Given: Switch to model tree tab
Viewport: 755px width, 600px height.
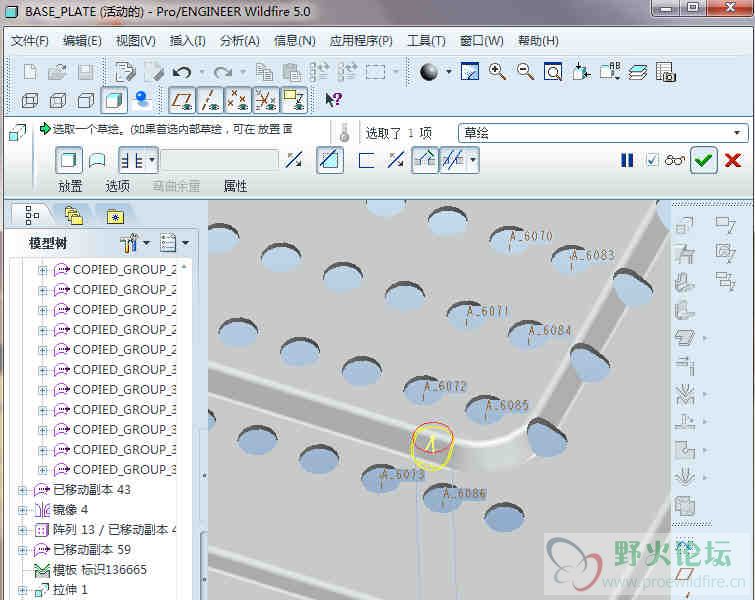Looking at the screenshot, I should click(32, 215).
